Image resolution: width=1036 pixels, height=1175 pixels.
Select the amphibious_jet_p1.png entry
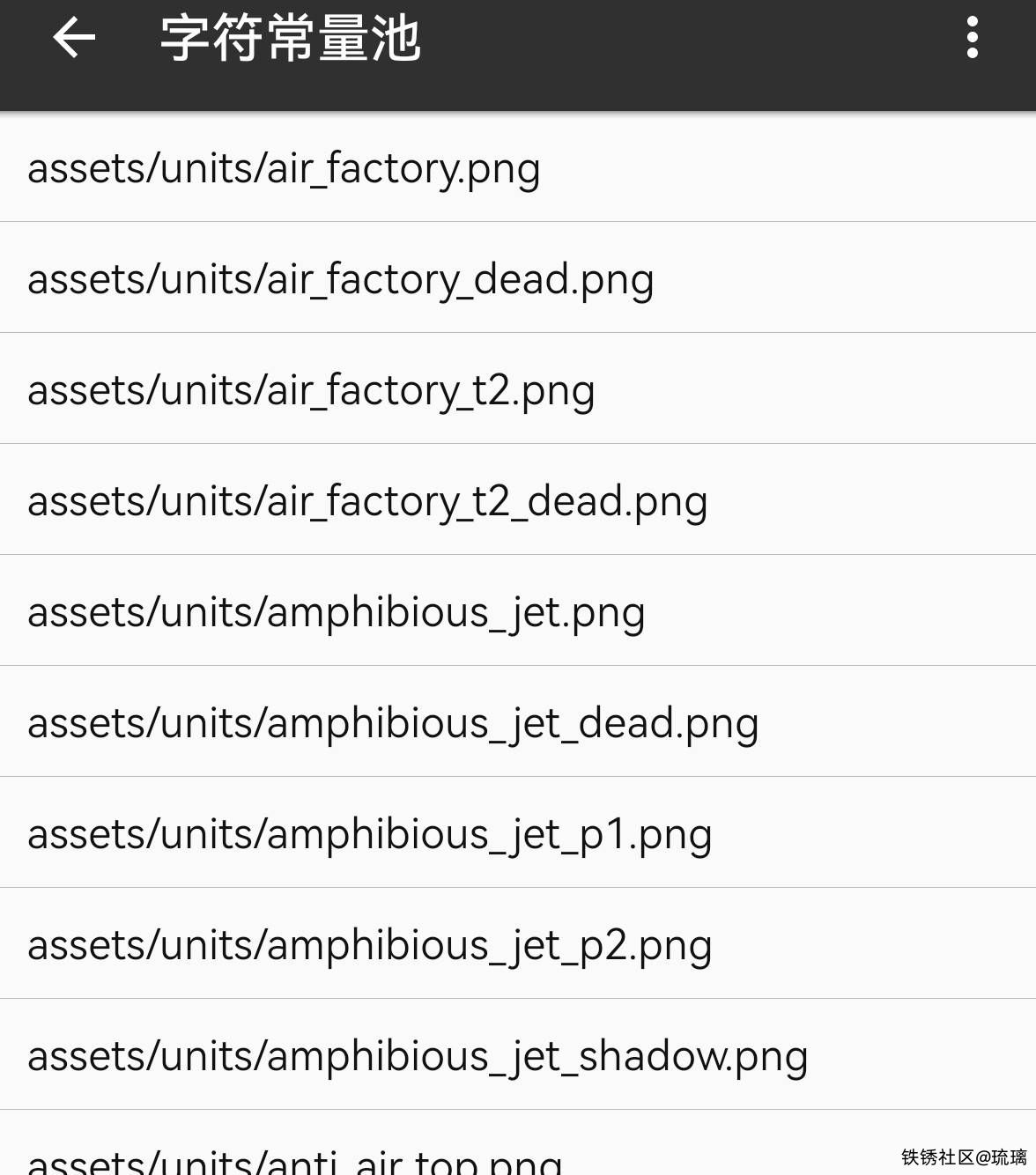coord(369,833)
